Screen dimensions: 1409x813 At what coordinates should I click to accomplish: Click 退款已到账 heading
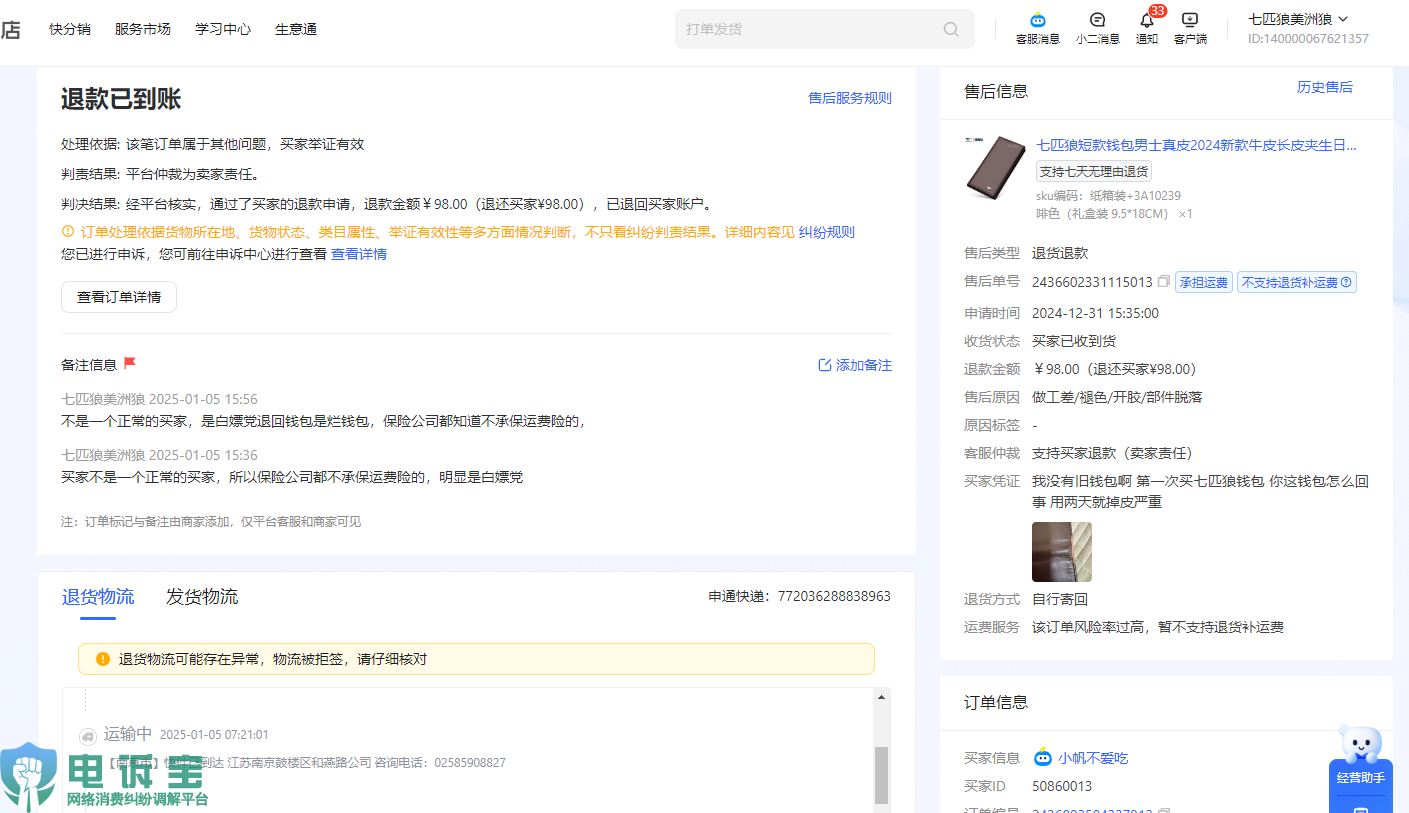[x=121, y=99]
